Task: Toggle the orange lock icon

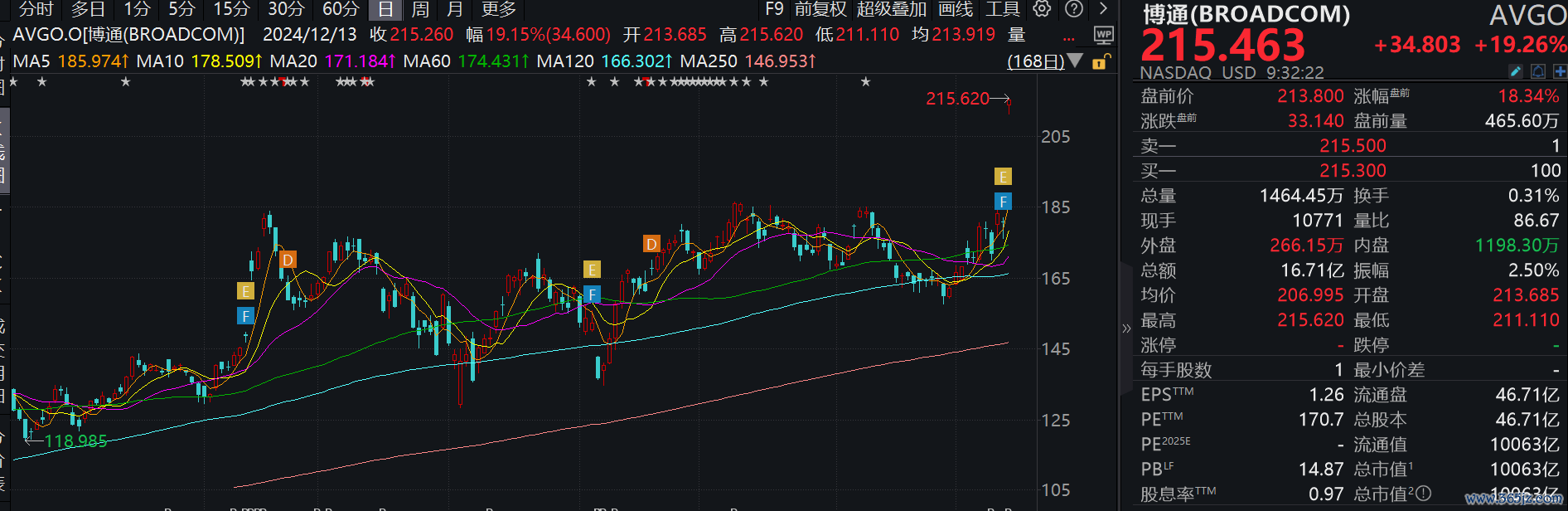Action: pyautogui.click(x=1101, y=62)
